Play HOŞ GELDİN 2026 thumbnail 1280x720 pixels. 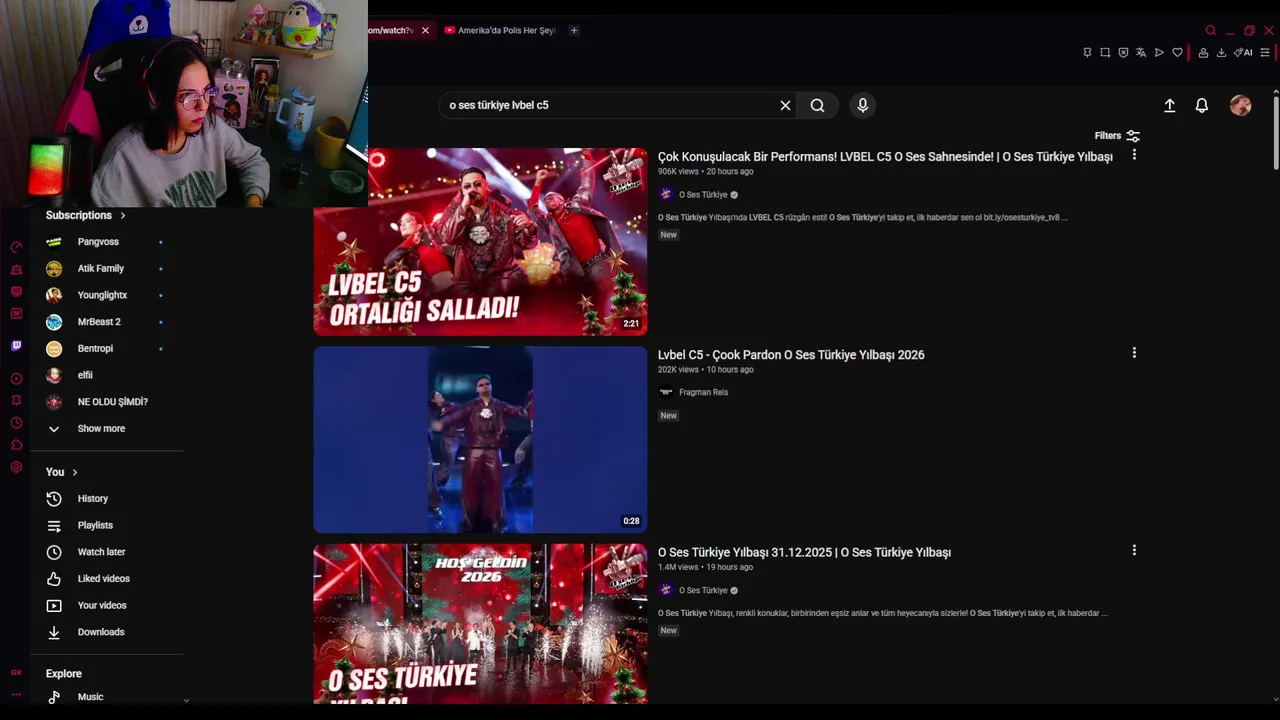(480, 624)
